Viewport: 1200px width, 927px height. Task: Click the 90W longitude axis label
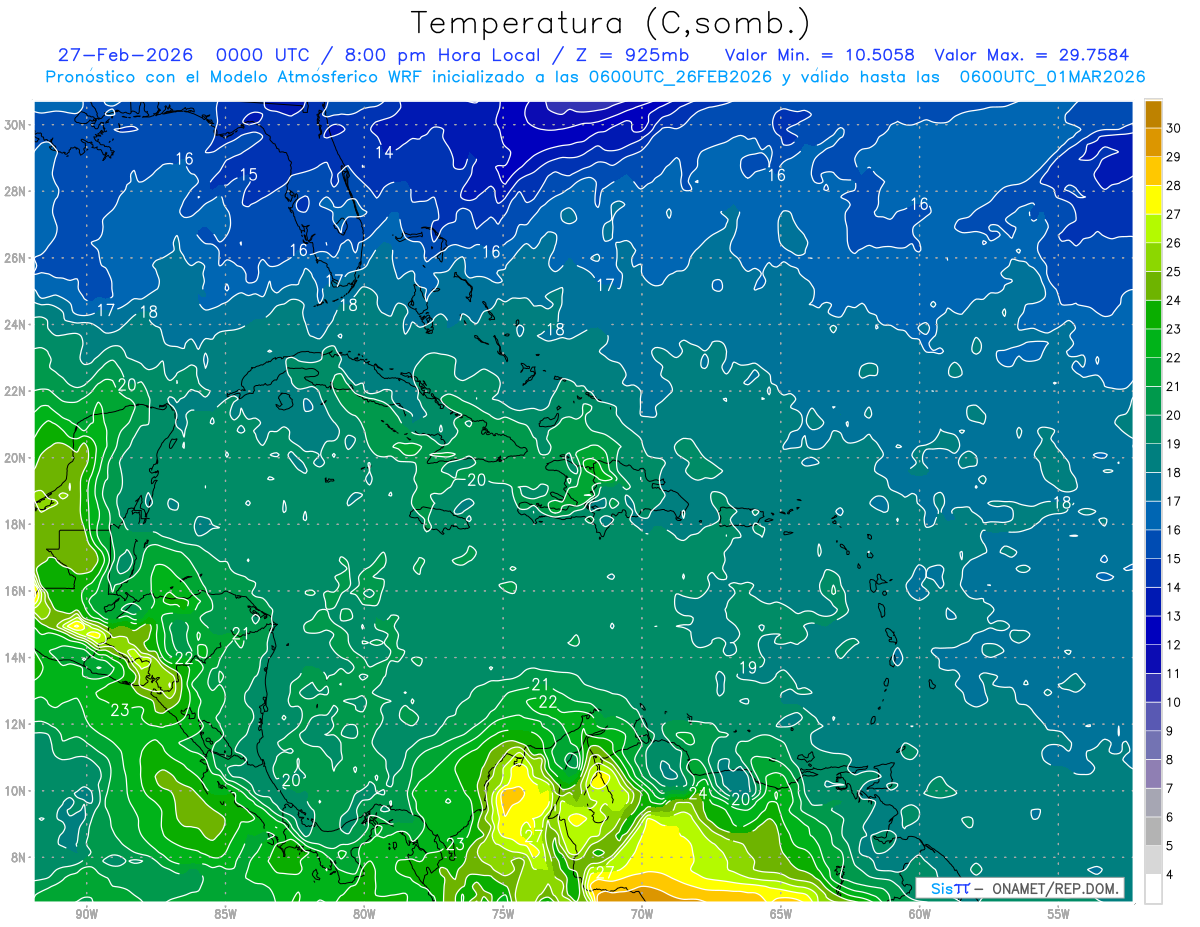(x=86, y=914)
